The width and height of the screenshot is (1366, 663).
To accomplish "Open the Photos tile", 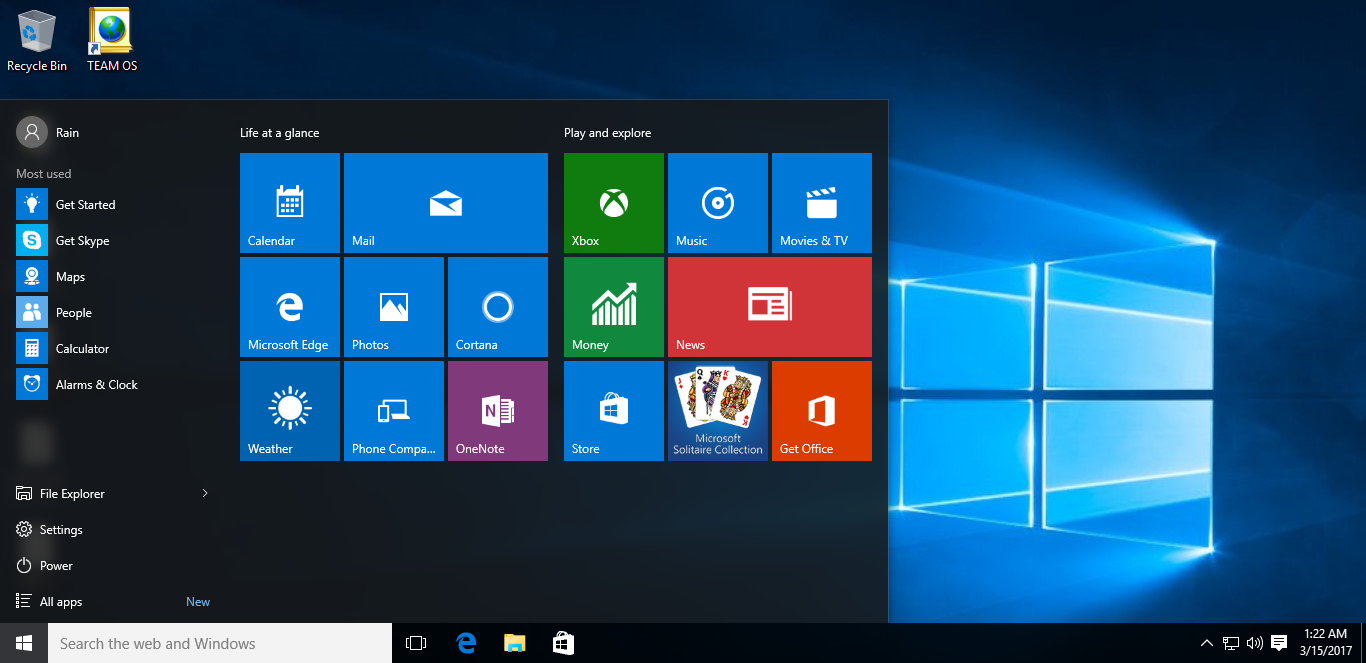I will point(394,307).
